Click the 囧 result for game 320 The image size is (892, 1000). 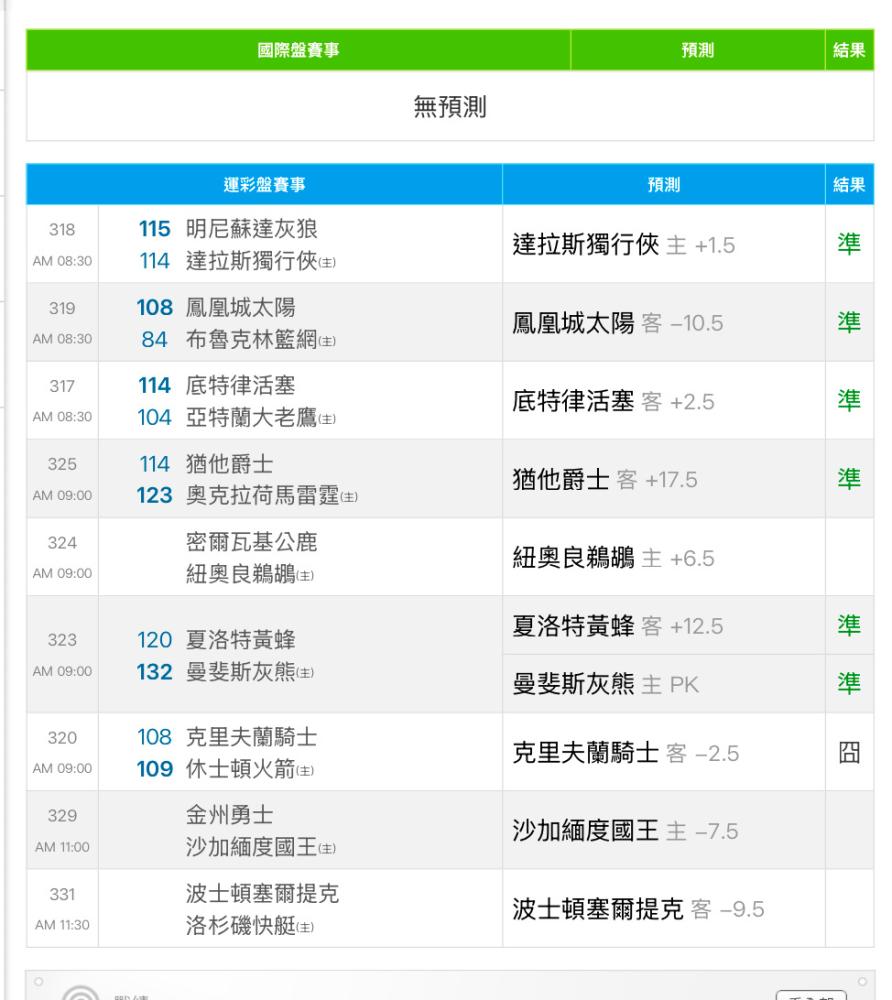(x=849, y=753)
